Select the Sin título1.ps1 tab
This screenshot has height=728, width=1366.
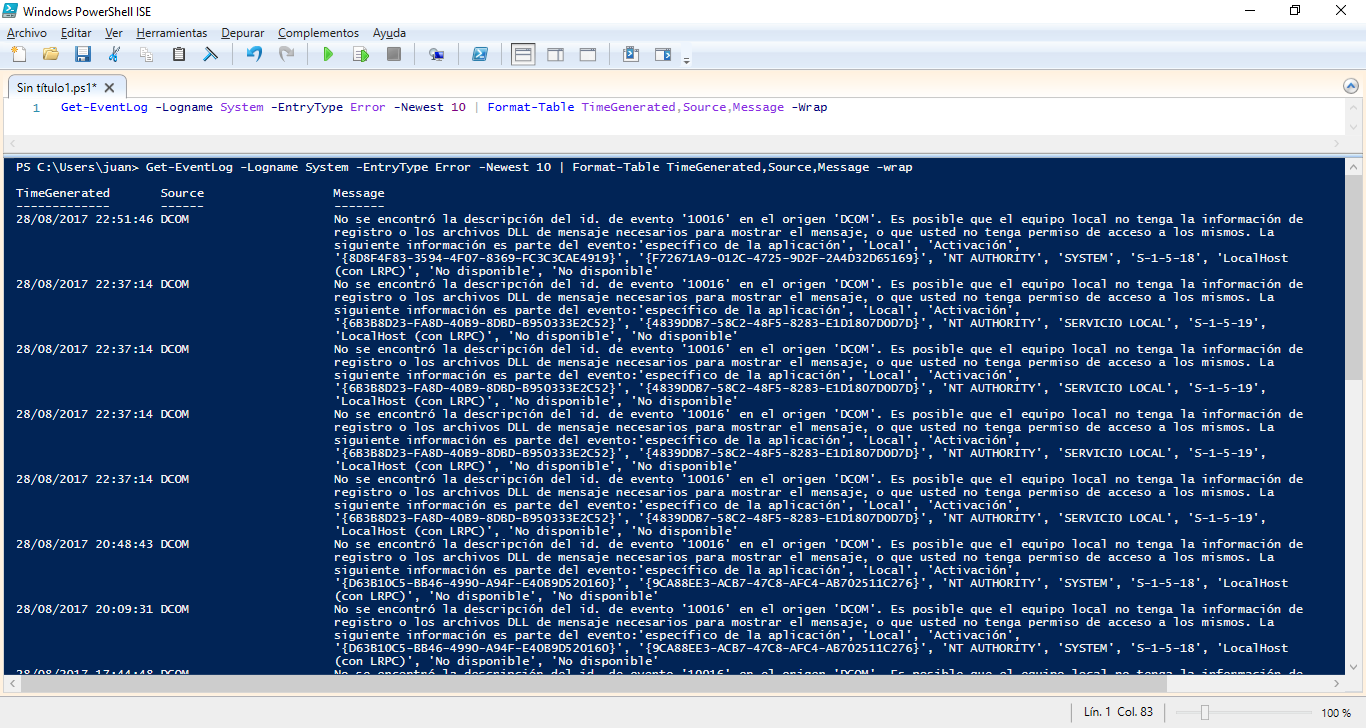[x=57, y=87]
